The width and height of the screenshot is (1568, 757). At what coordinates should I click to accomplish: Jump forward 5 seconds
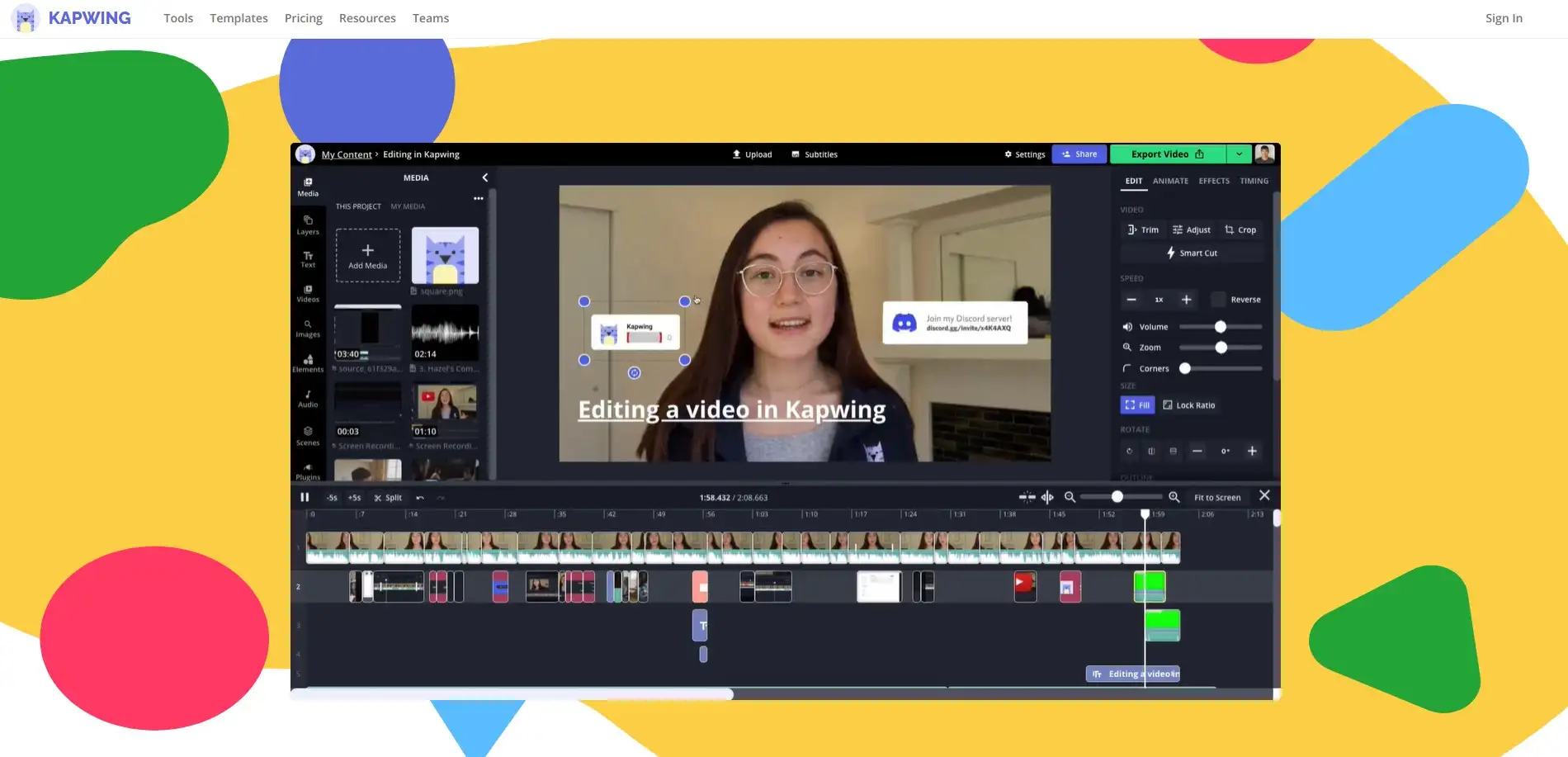354,498
